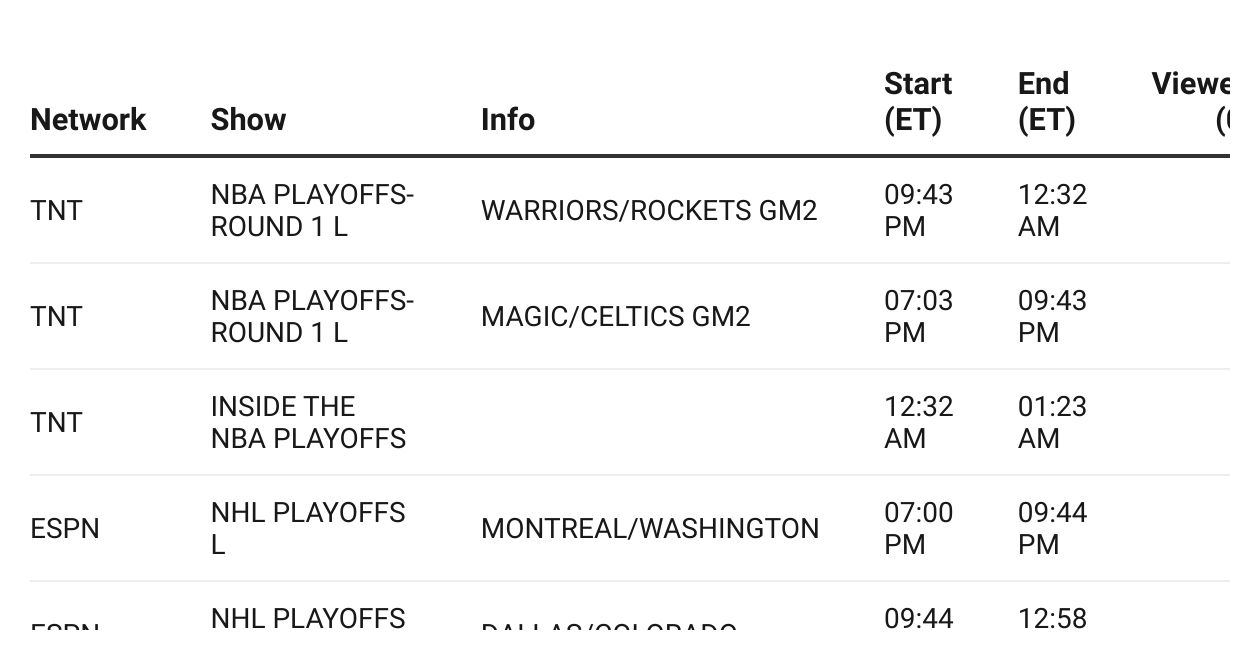Click TNT in the Warriors/Rockets row

[x=57, y=211]
